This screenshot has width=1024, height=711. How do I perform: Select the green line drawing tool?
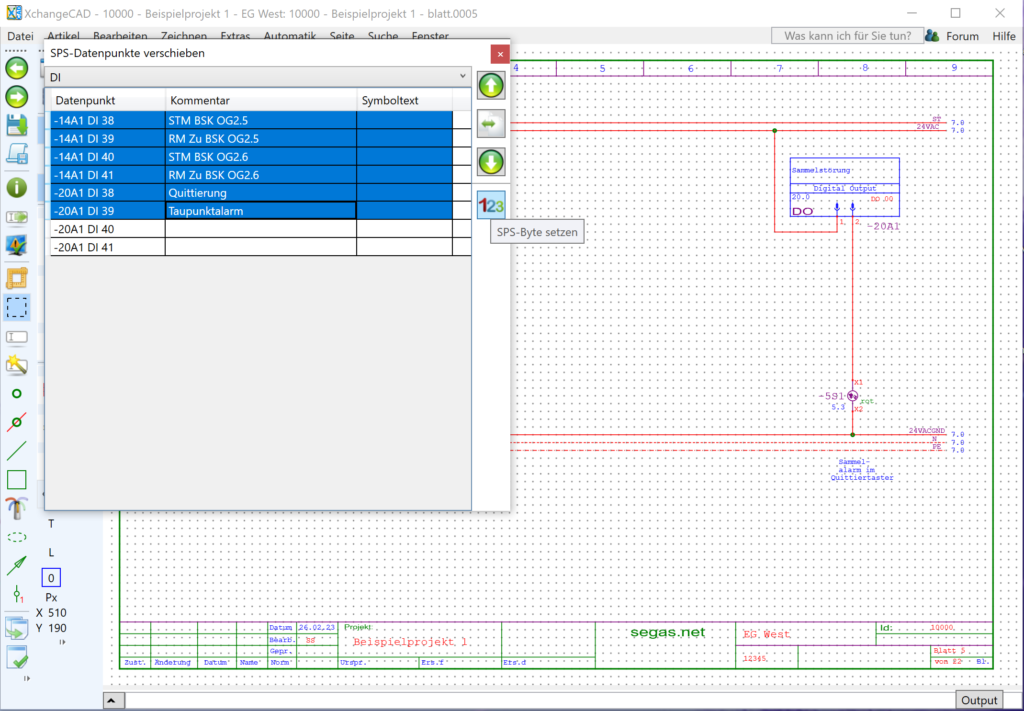pos(16,451)
